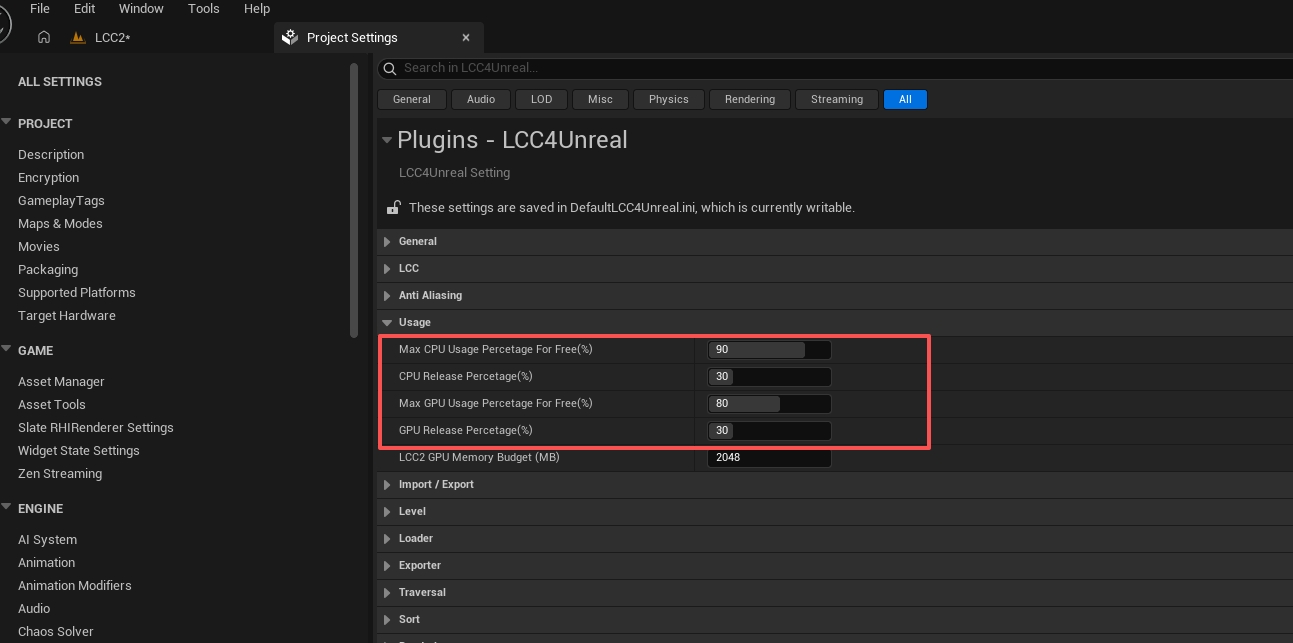Expand the Loader section
Viewport: 1293px width, 643px height.
[x=387, y=538]
